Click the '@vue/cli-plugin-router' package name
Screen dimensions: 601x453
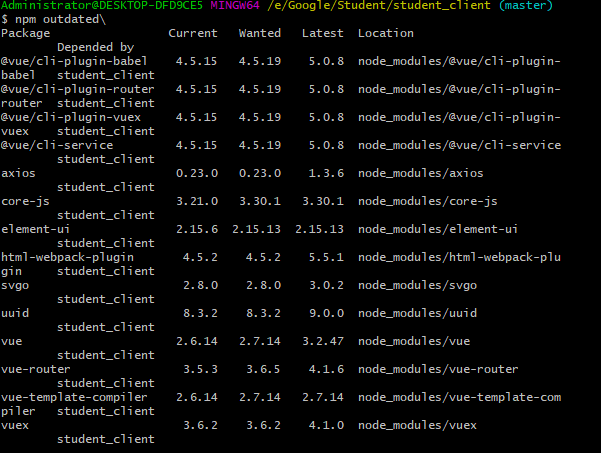77,89
